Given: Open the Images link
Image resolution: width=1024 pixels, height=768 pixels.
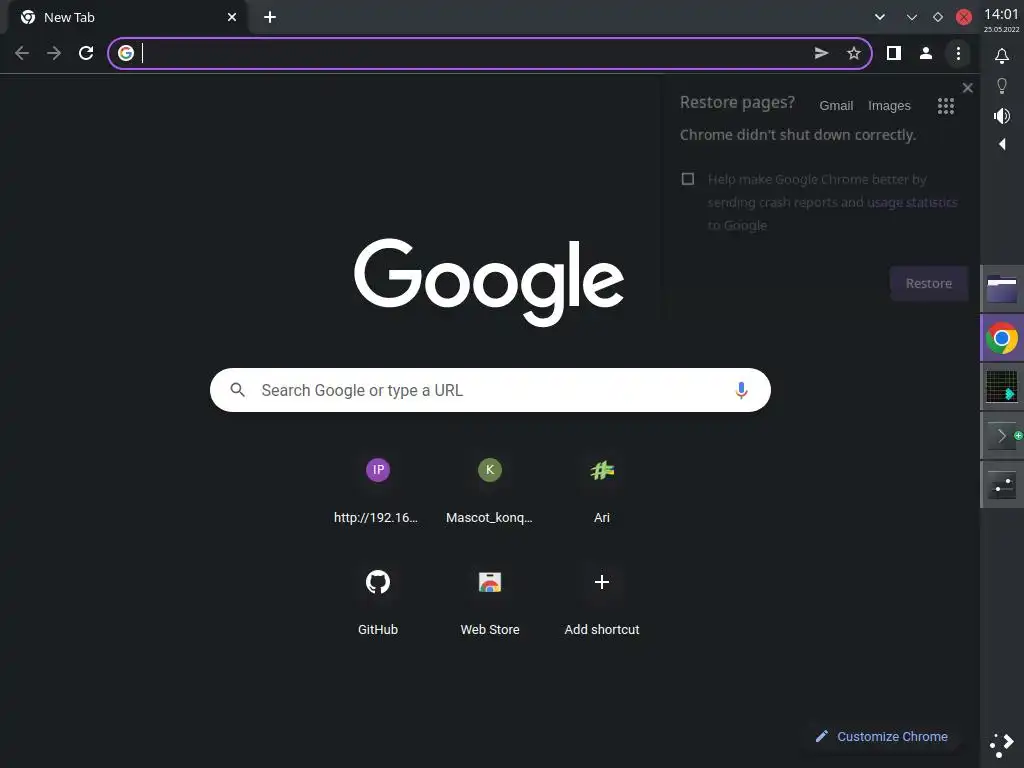Looking at the screenshot, I should 889,106.
